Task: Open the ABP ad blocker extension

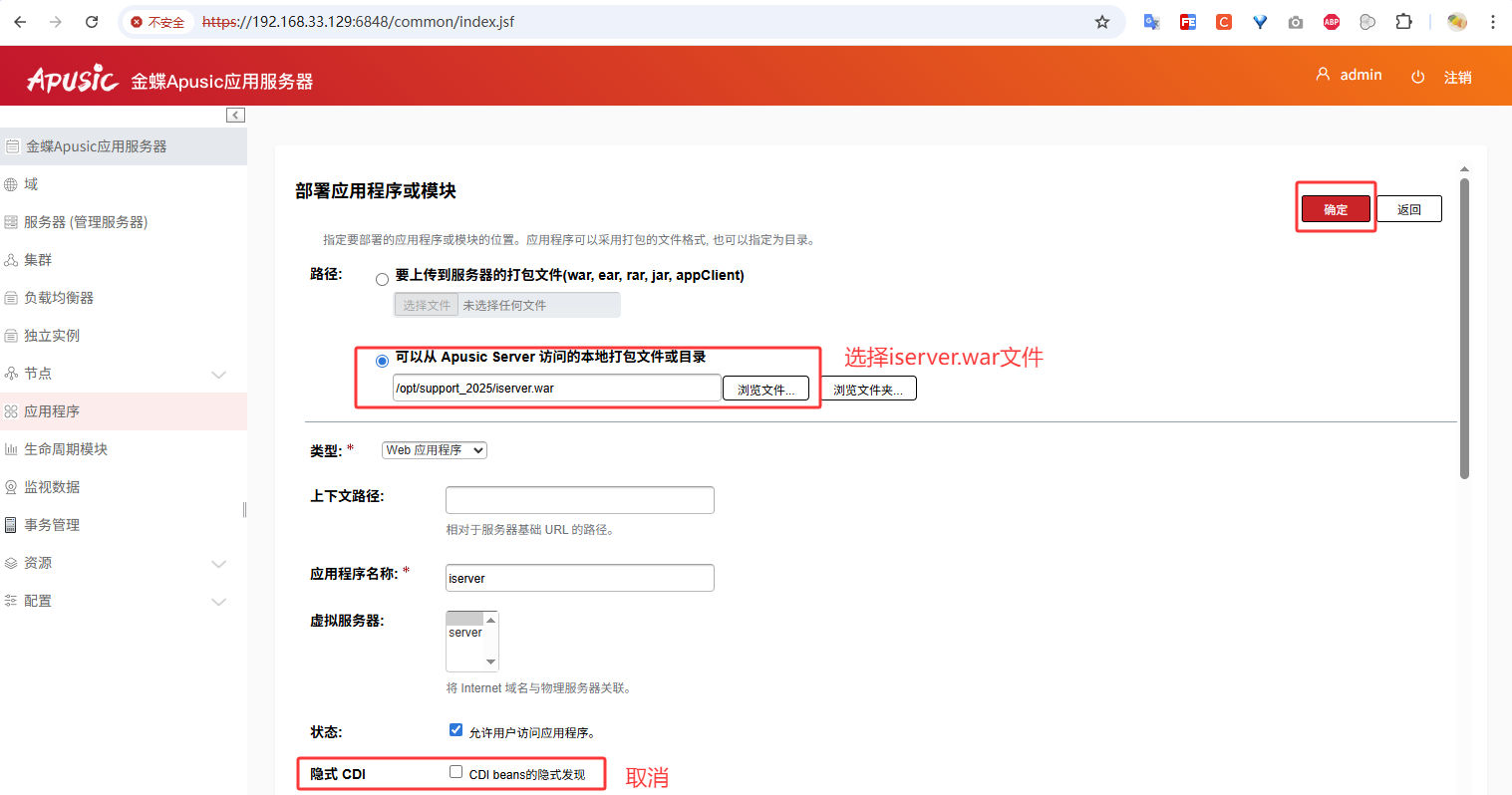Action: [x=1332, y=22]
